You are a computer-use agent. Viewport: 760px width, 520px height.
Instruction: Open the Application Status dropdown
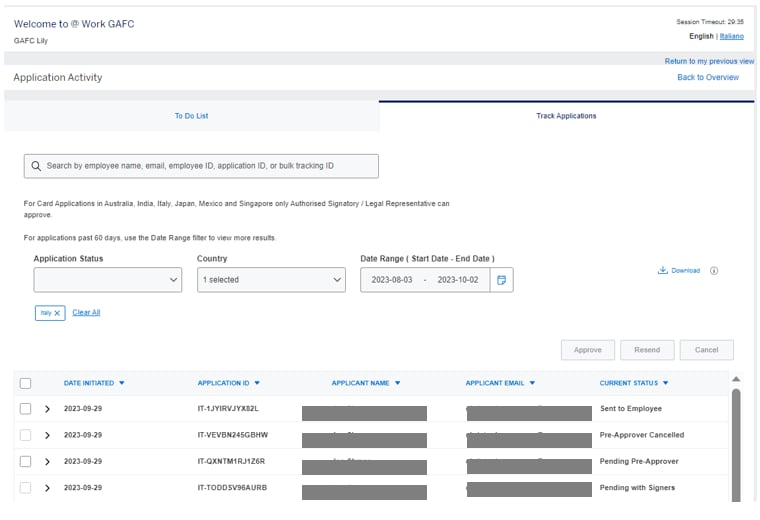pos(108,280)
